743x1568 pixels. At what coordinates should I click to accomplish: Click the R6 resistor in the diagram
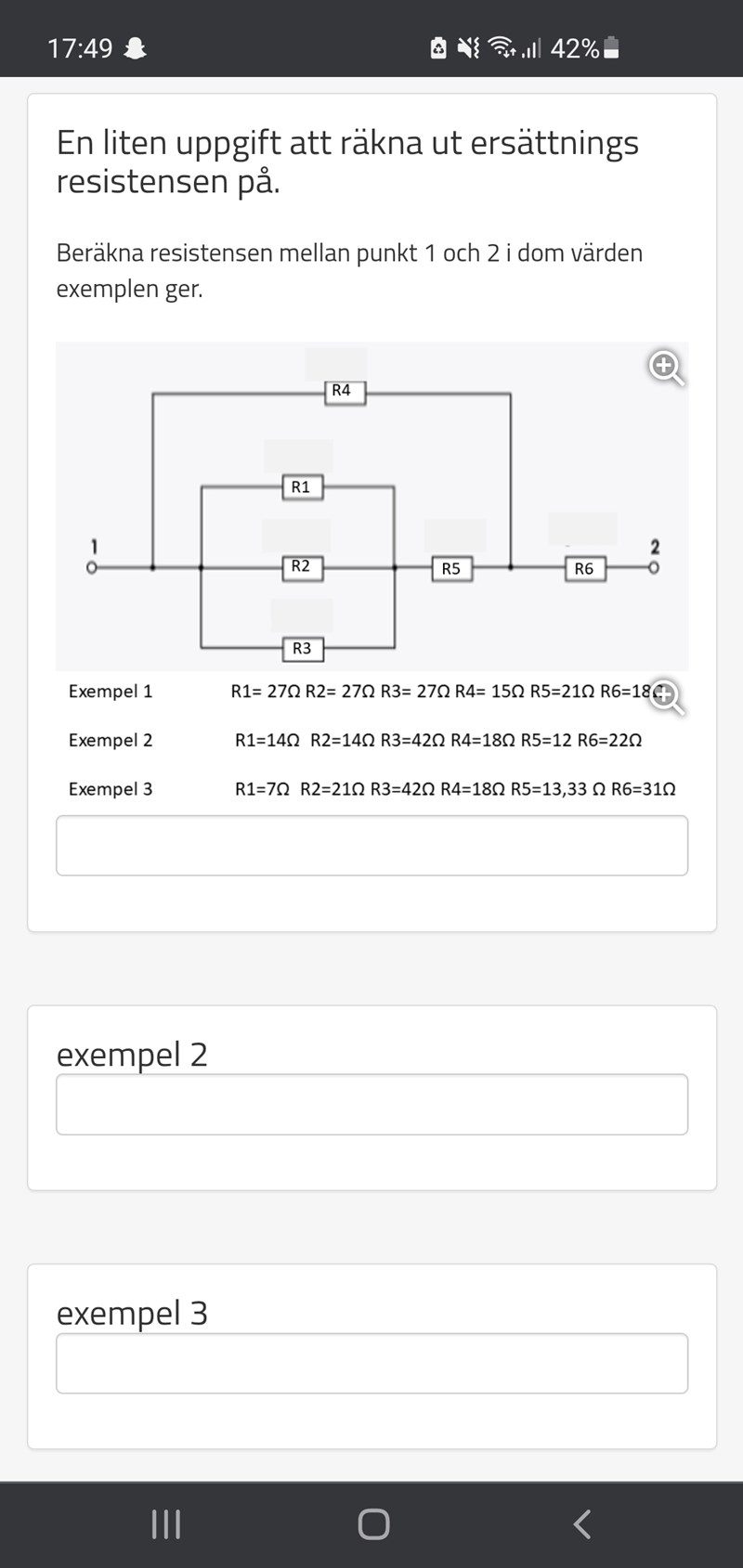click(x=584, y=568)
